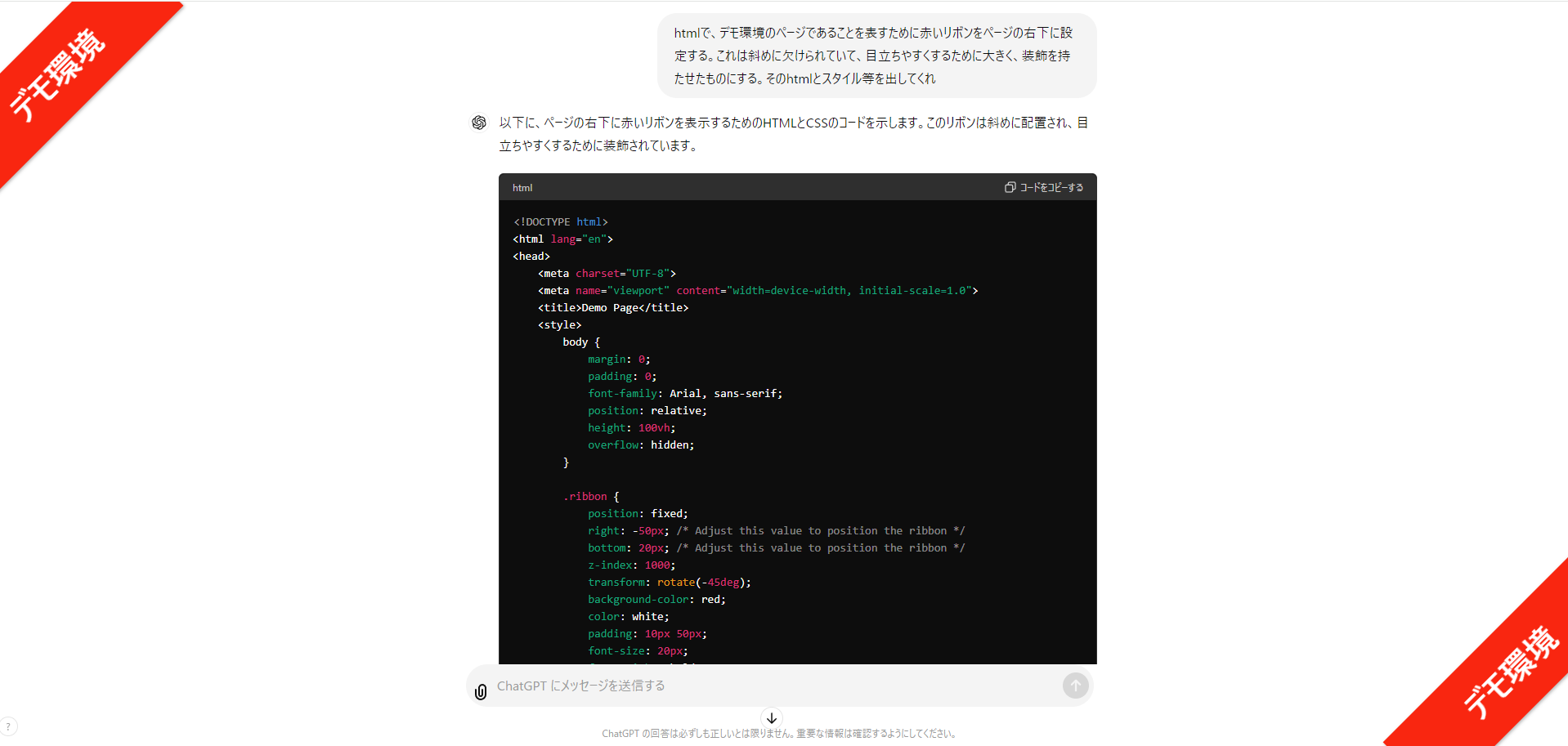Click the code line 'overflow: hidden;'
The image size is (1568, 746).
pos(641,445)
